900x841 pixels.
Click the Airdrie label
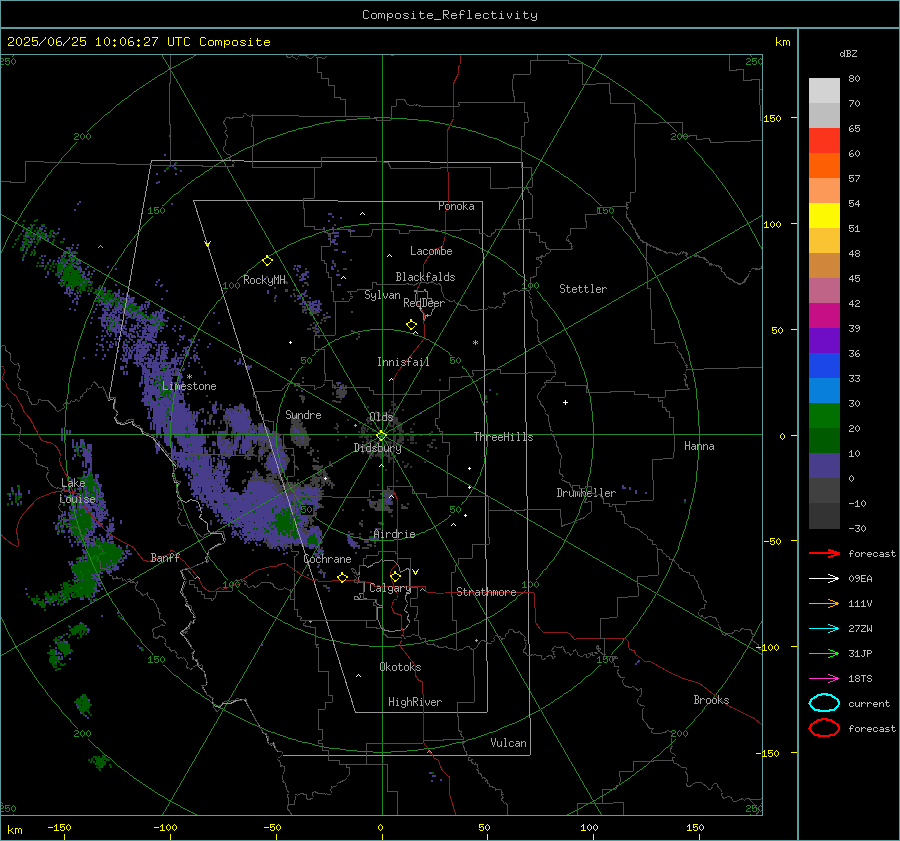[x=394, y=534]
